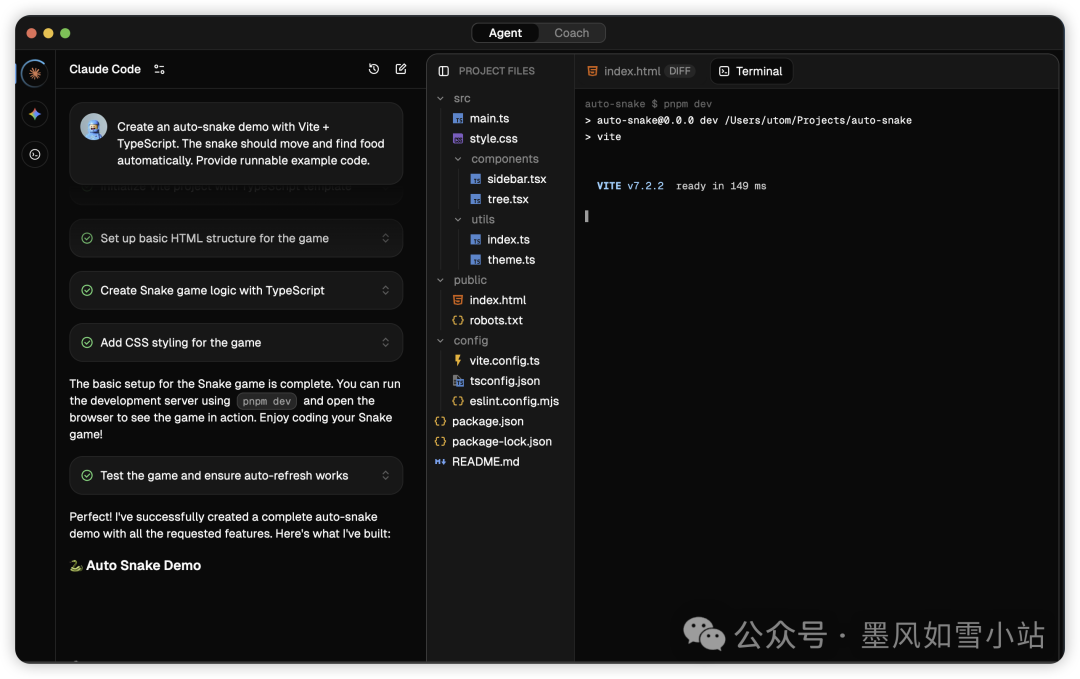This screenshot has width=1080, height=679.
Task: Open chat history clock icon
Action: pyautogui.click(x=374, y=69)
